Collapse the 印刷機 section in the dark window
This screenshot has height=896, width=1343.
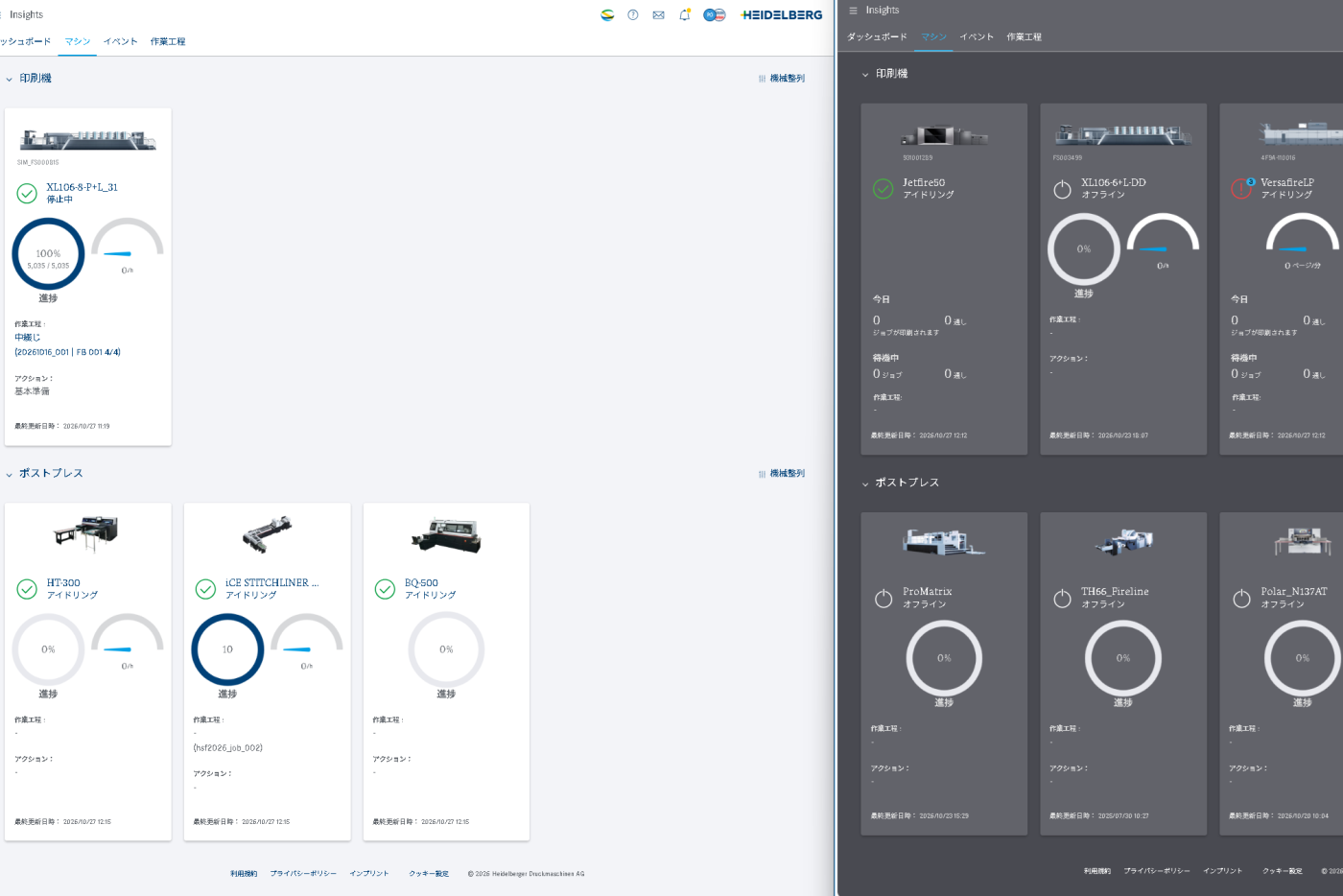click(865, 75)
